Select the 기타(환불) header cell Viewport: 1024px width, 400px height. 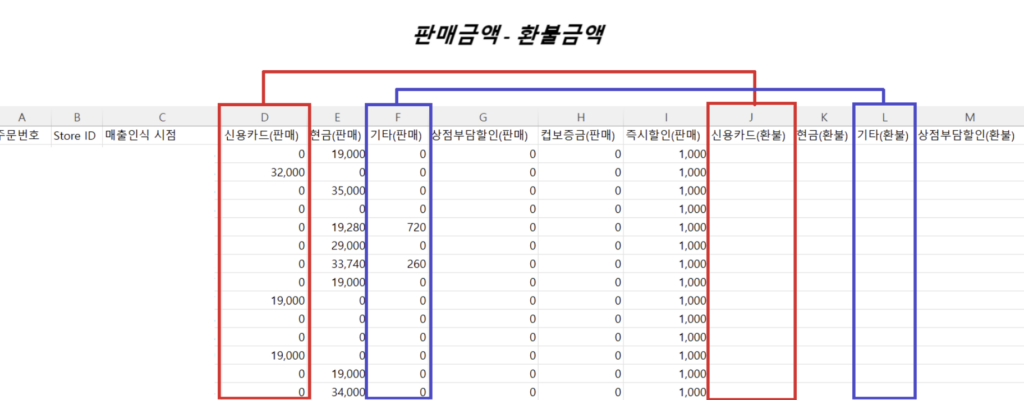884,136
